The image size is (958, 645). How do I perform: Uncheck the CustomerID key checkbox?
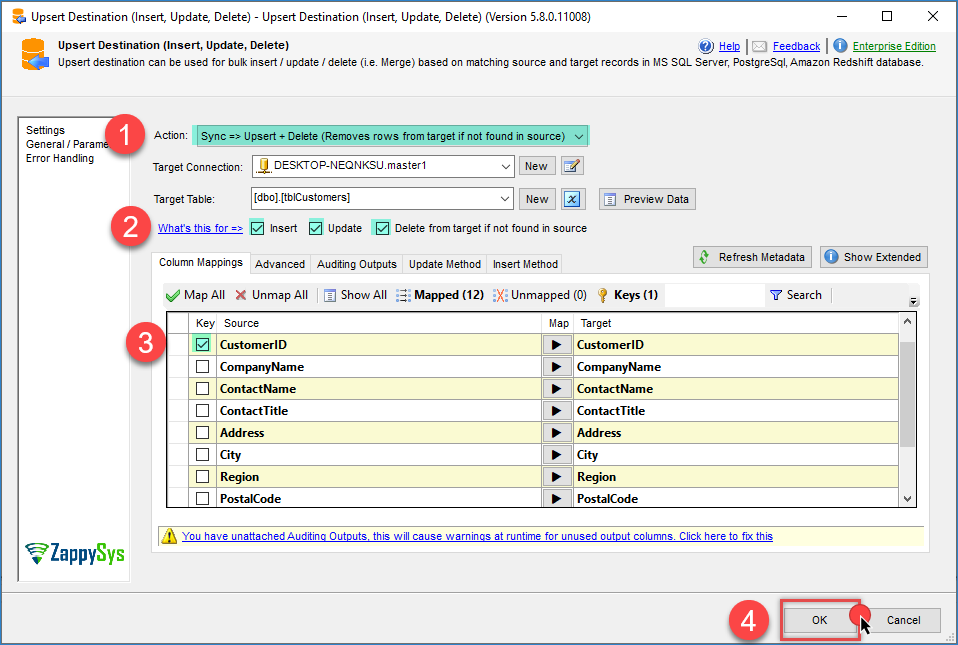tap(203, 345)
